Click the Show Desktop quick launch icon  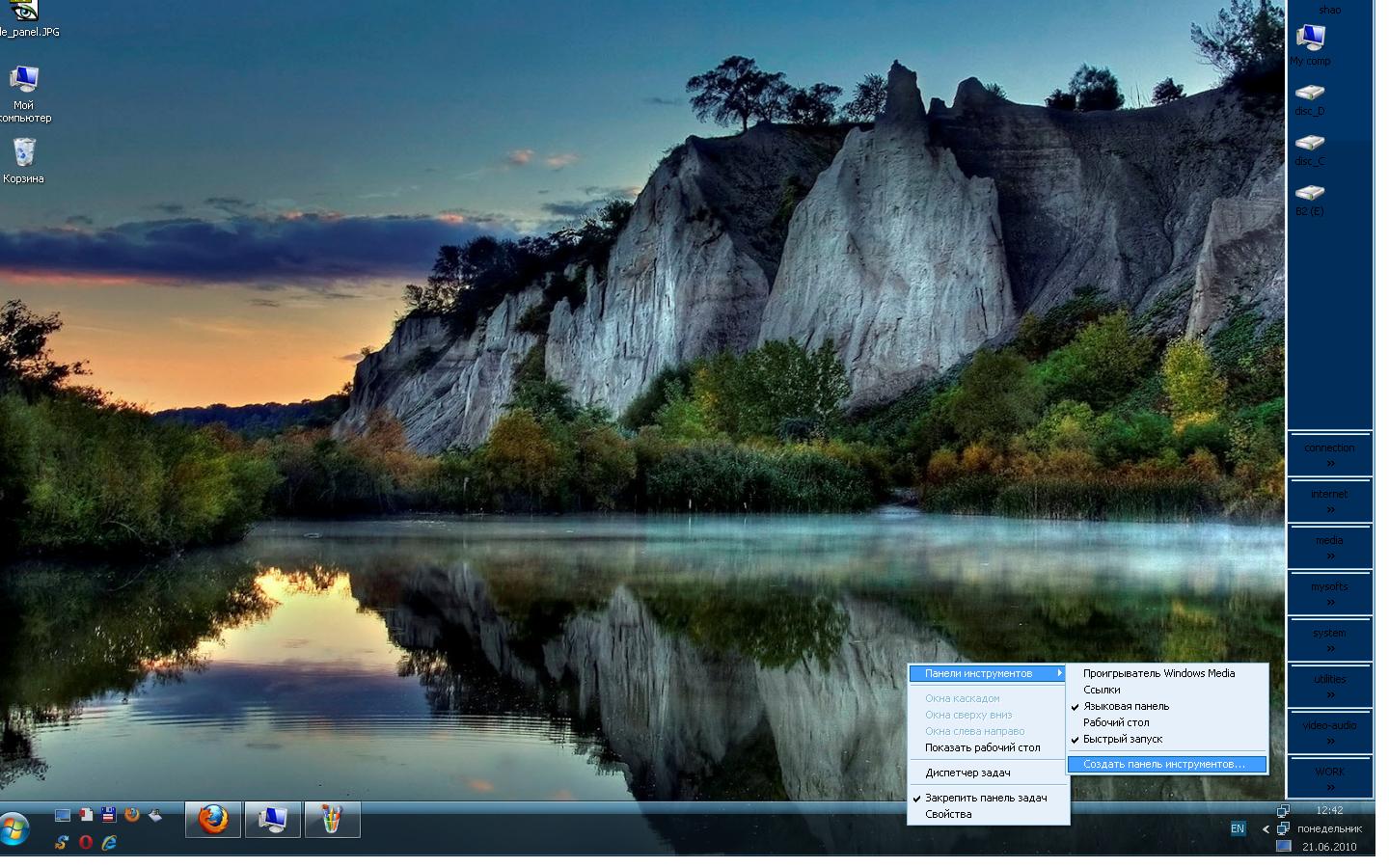point(63,815)
